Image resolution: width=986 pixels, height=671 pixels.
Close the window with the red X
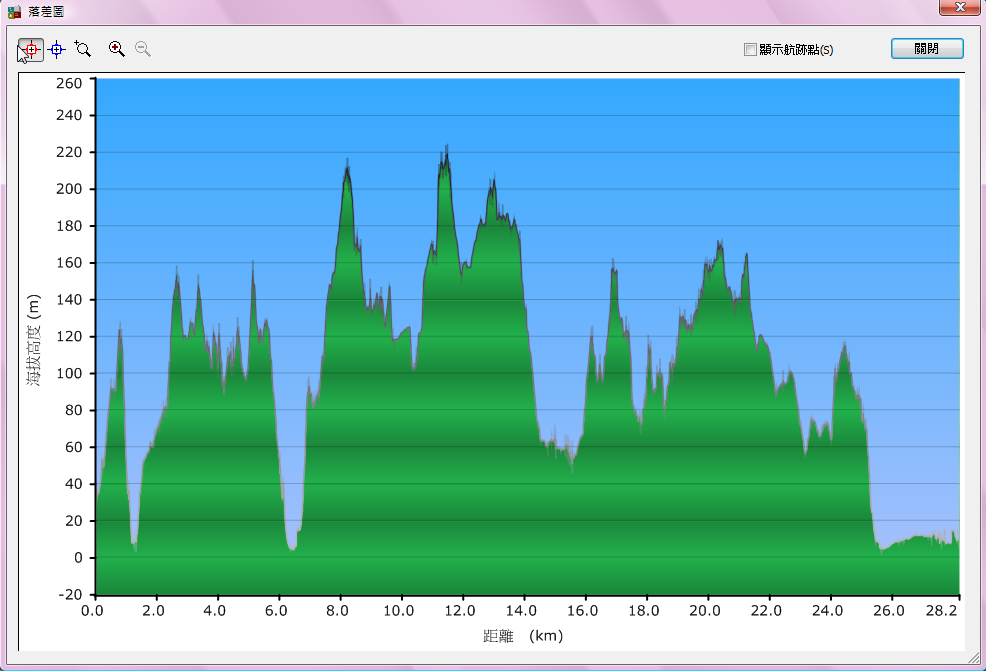(x=959, y=8)
